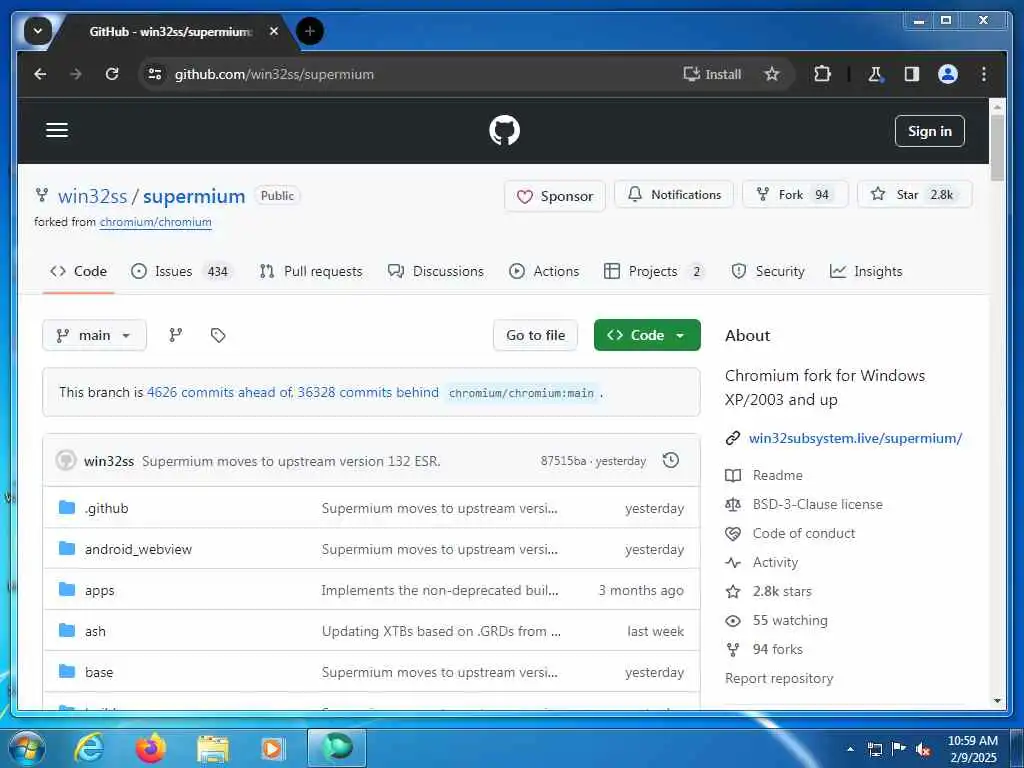Open the apps folder
1024x768 pixels.
click(x=99, y=590)
